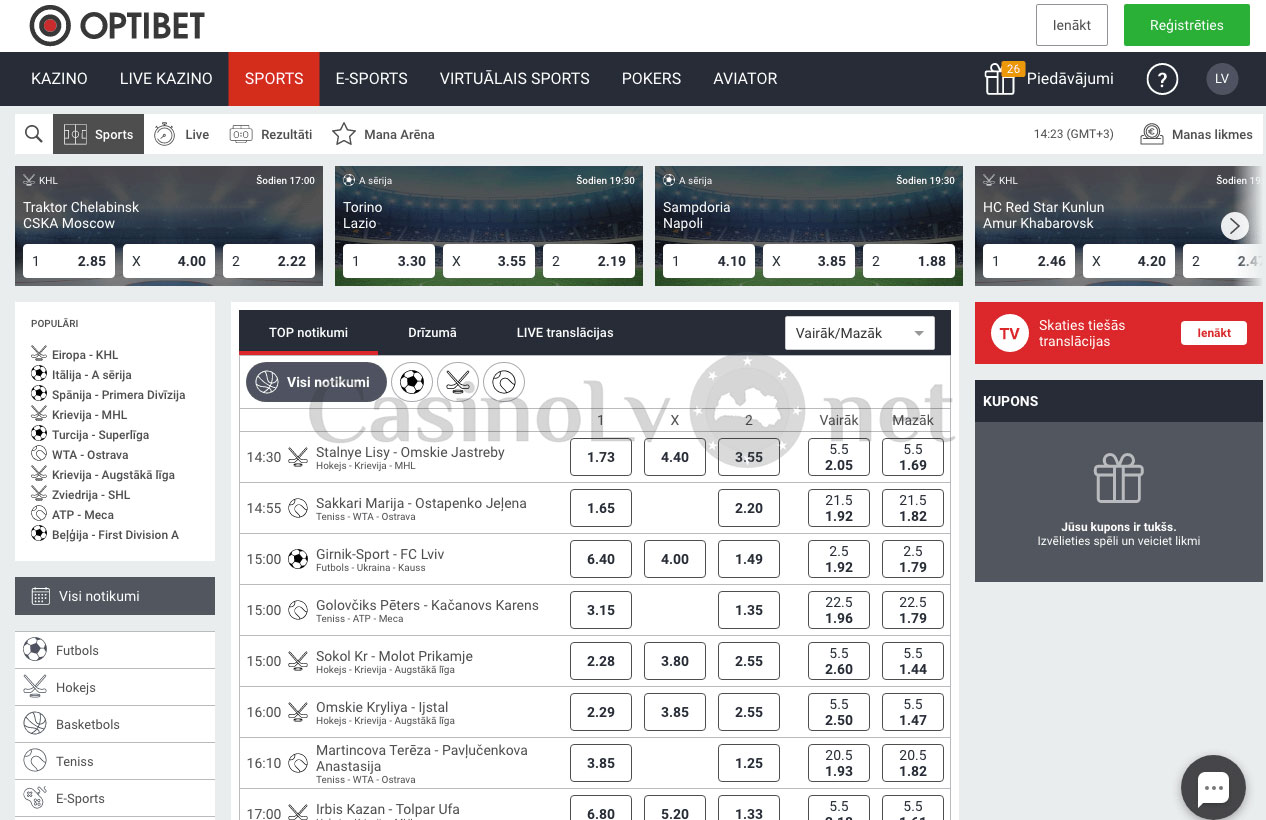
Task: Open the E-SPORTS menu item
Action: click(371, 79)
